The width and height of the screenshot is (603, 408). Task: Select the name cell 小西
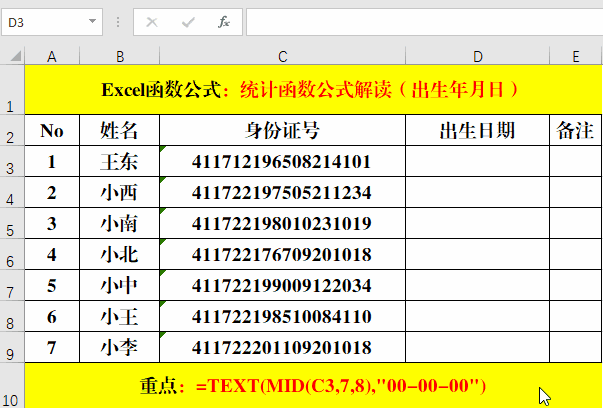coord(120,192)
